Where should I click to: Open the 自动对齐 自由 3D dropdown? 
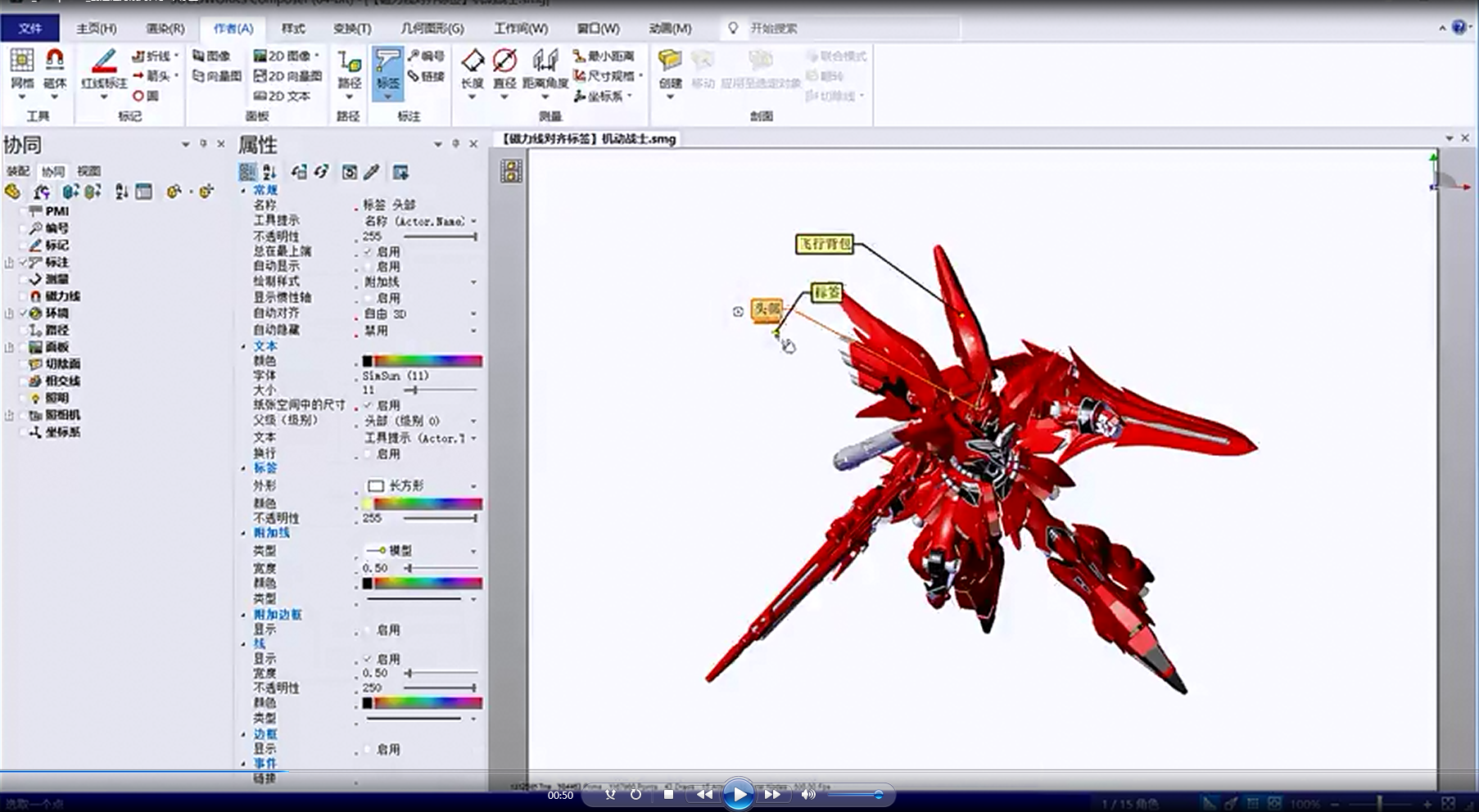pyautogui.click(x=473, y=314)
